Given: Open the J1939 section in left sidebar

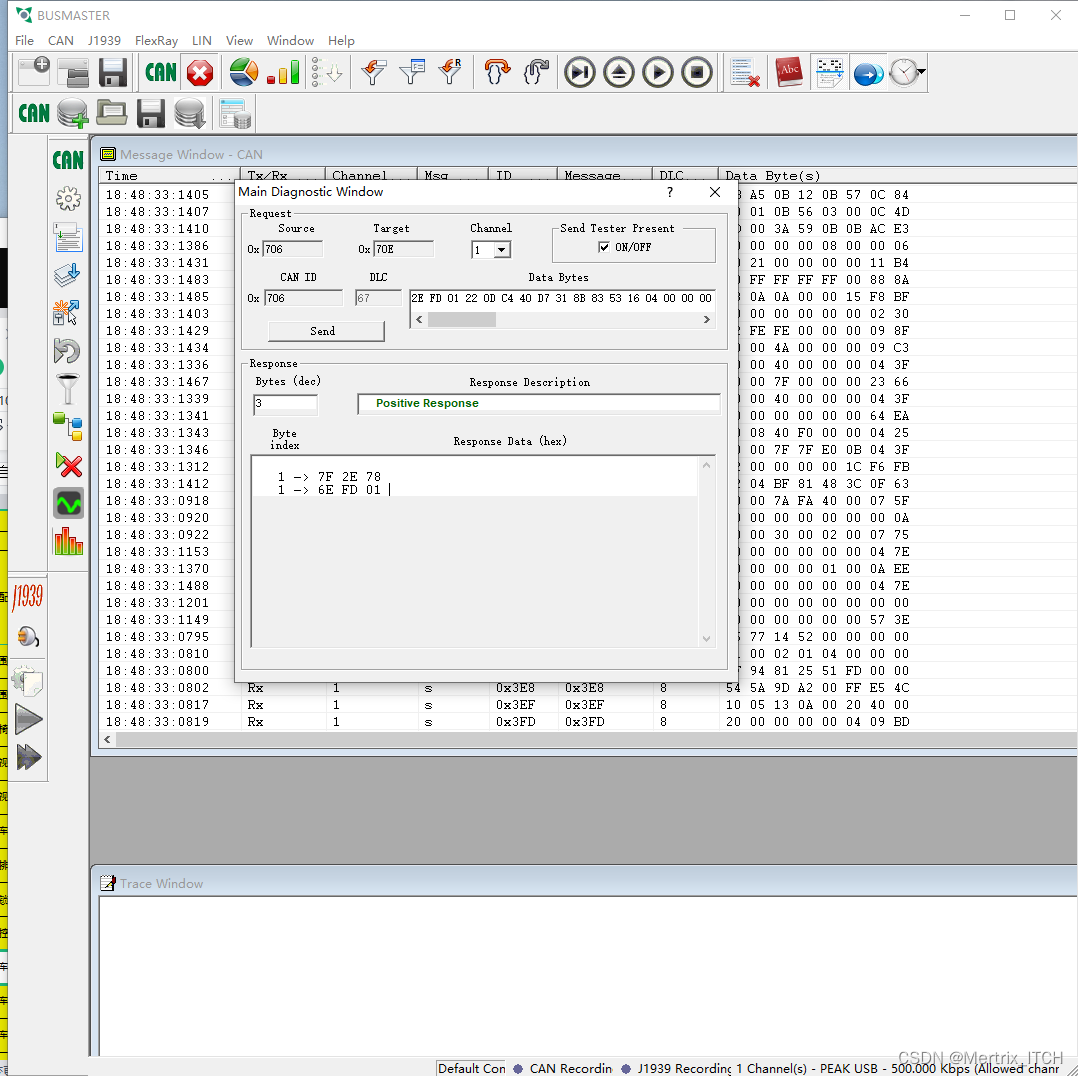Looking at the screenshot, I should [28, 597].
